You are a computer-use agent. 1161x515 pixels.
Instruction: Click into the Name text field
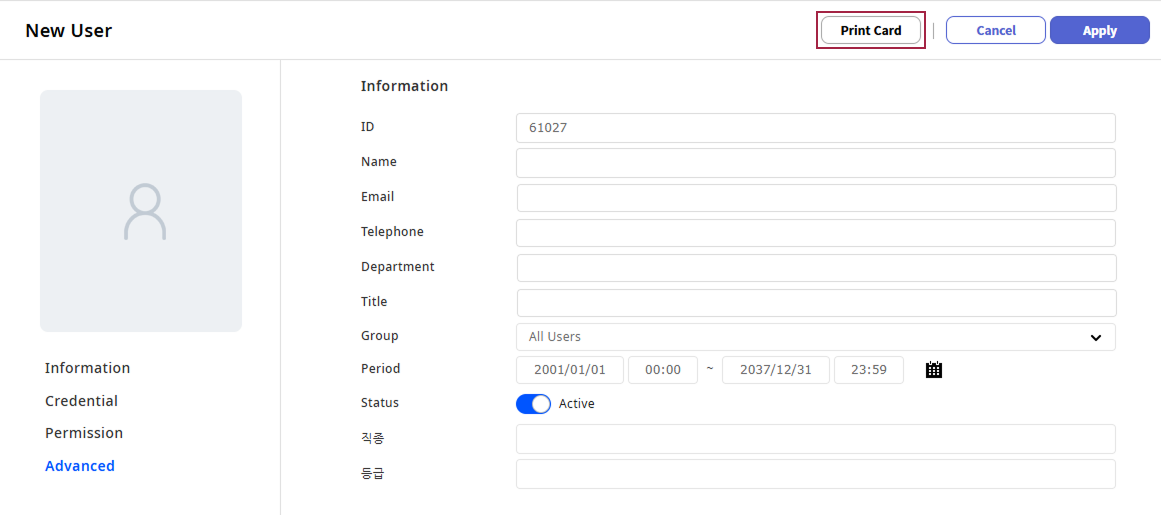coord(815,163)
